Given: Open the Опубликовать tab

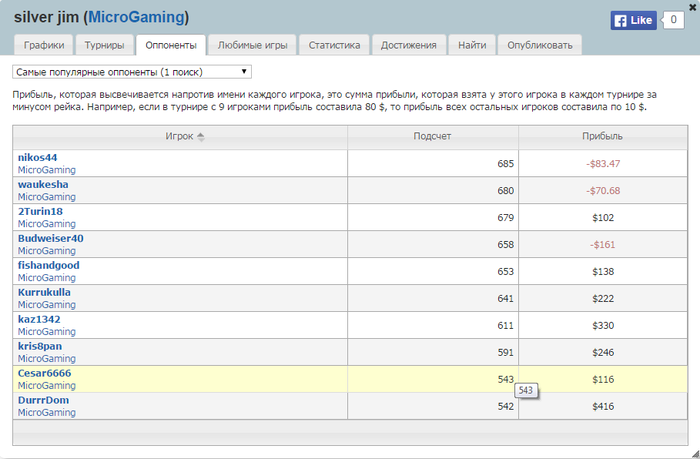Looking at the screenshot, I should [540, 45].
